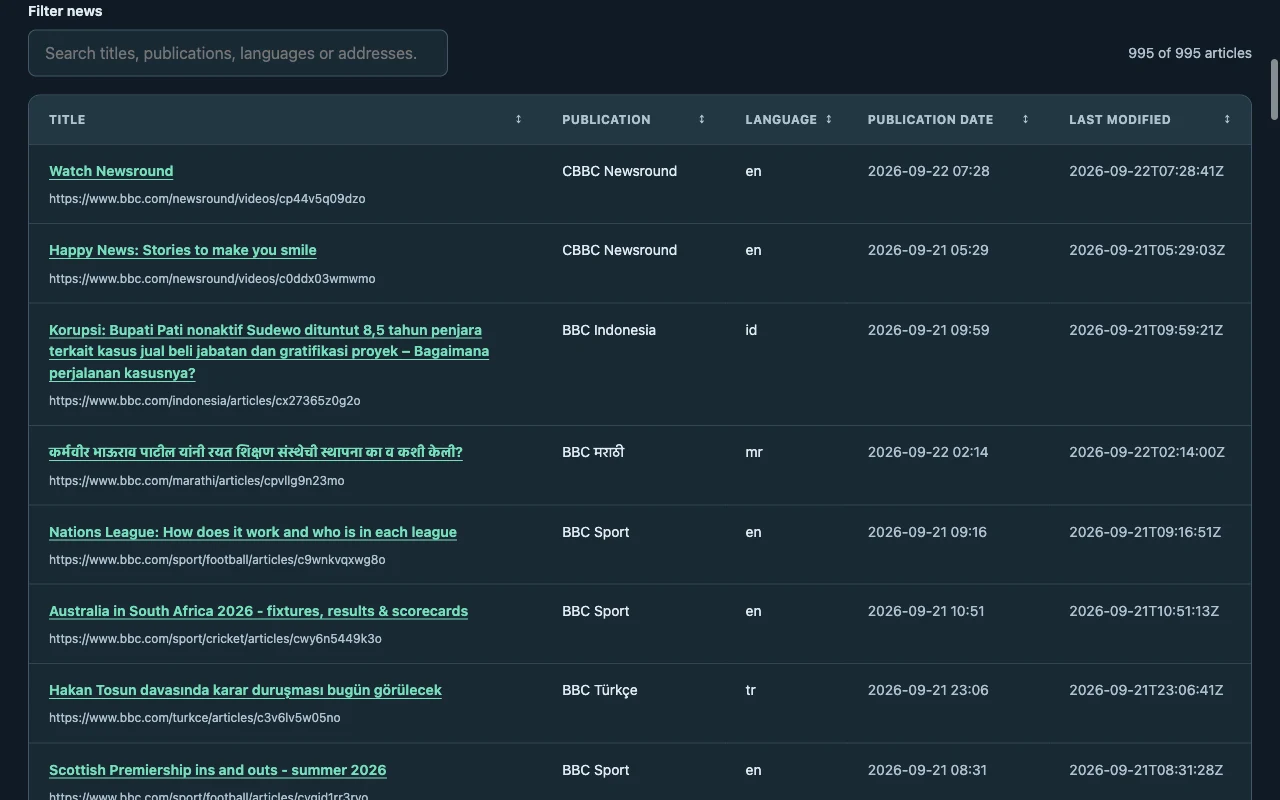The width and height of the screenshot is (1280, 800).
Task: Click the URL ending cwy6n5449k3o
Action: pyautogui.click(x=215, y=639)
